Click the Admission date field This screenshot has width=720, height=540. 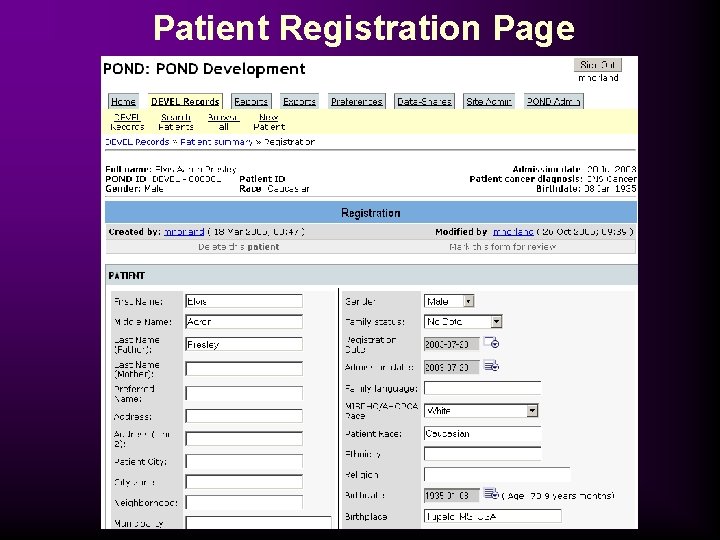point(451,367)
